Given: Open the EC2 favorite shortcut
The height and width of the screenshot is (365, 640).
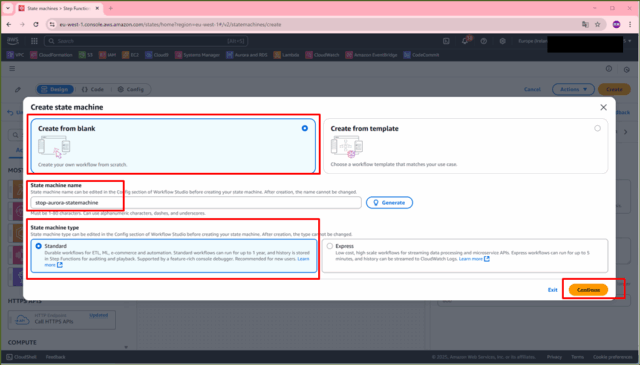Looking at the screenshot, I should click(131, 55).
